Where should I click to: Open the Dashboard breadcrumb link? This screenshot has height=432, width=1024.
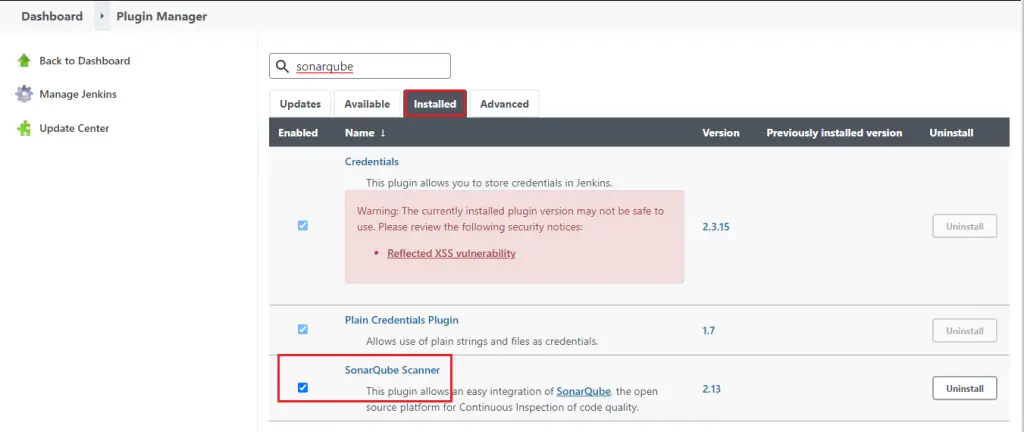click(52, 16)
